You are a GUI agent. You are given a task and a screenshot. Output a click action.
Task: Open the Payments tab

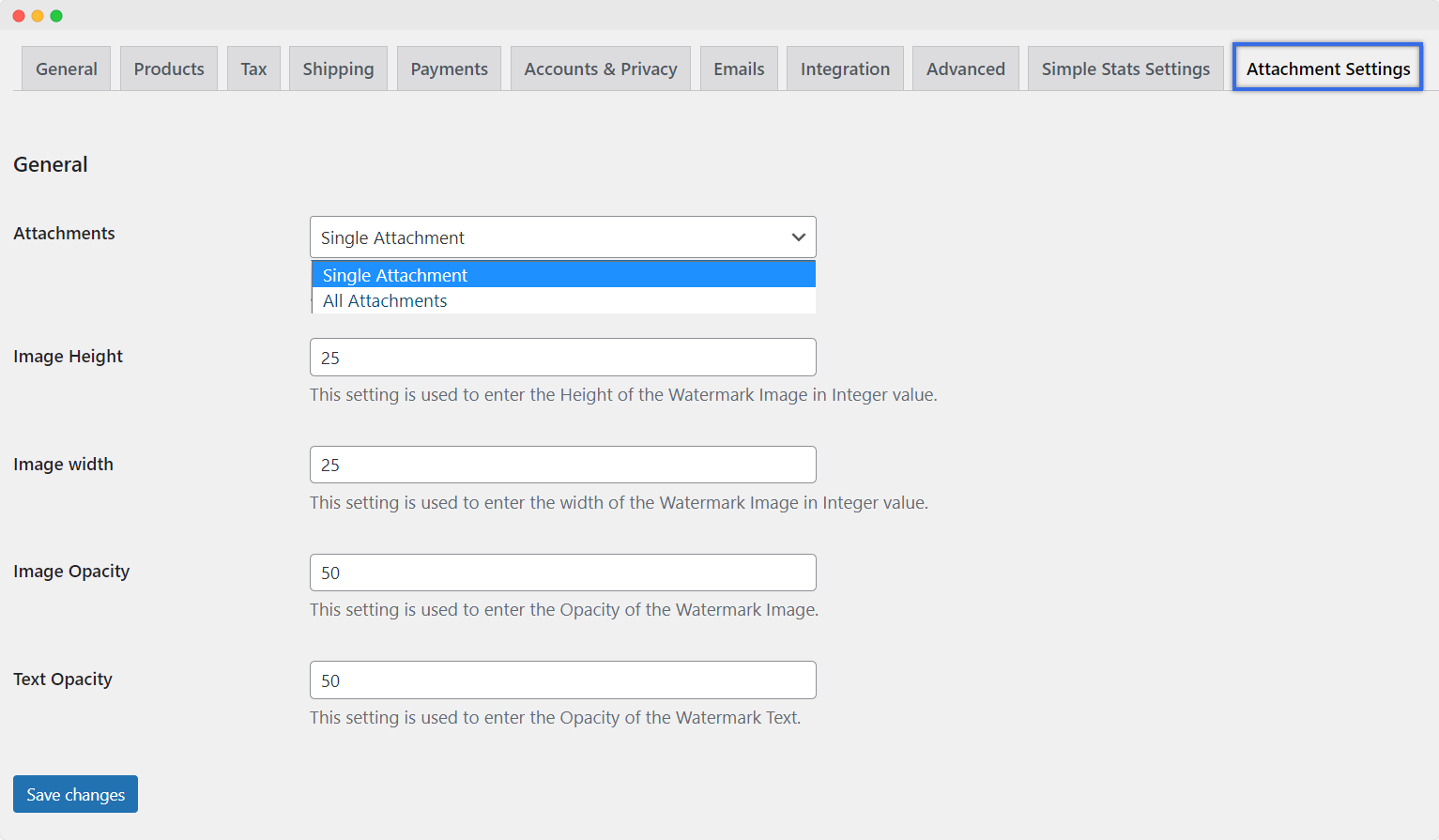[x=449, y=69]
